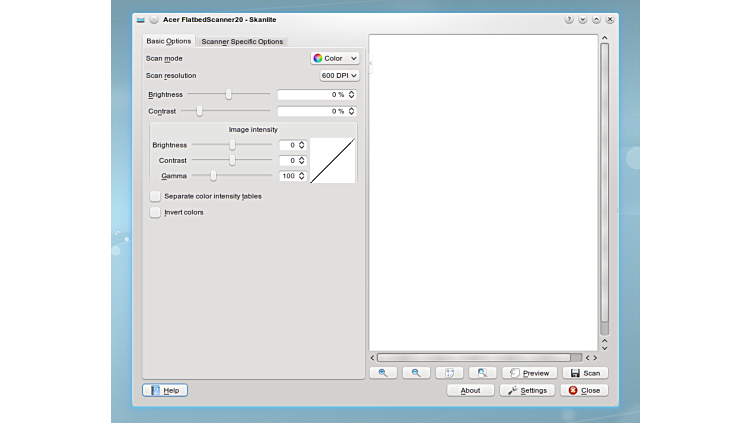The height and width of the screenshot is (423, 752).
Task: Enable Separate color intensity tables
Action: point(155,196)
